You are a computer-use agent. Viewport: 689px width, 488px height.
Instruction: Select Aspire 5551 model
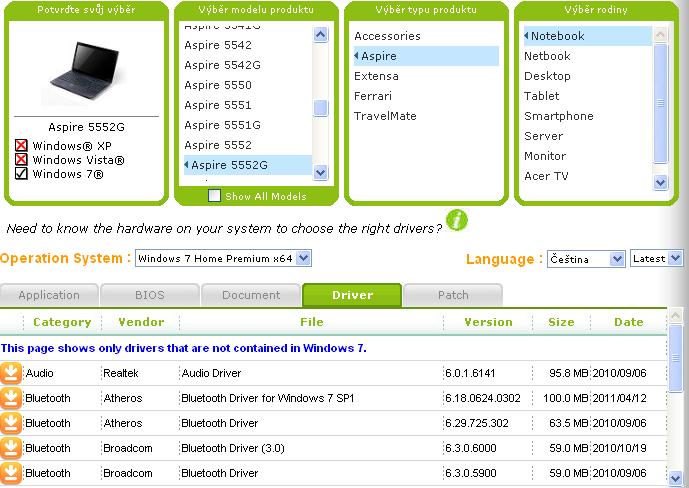click(x=218, y=105)
